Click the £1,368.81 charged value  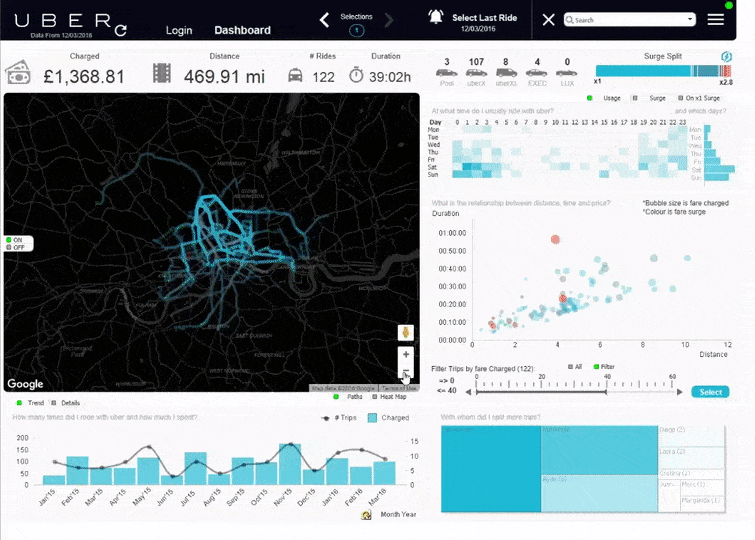pyautogui.click(x=84, y=77)
